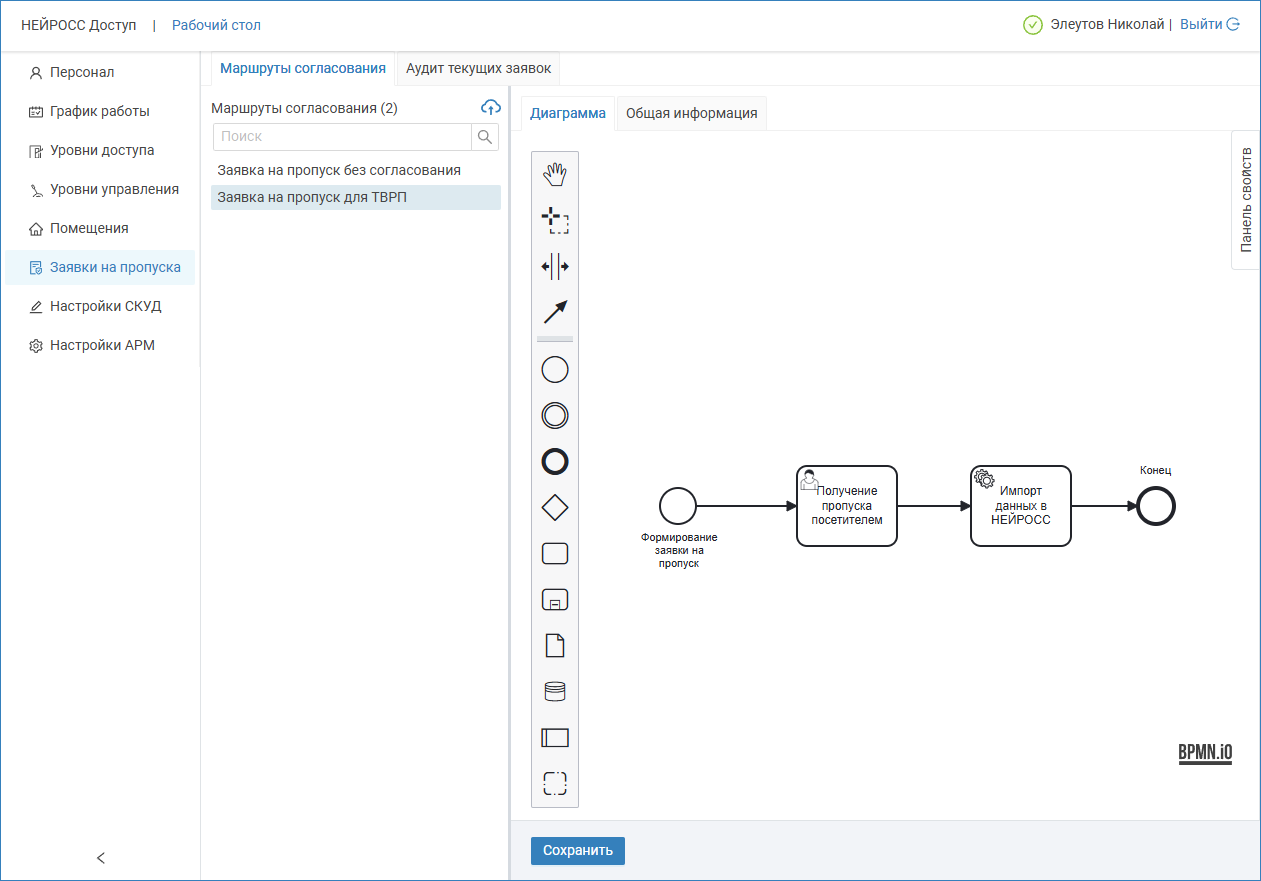The height and width of the screenshot is (881, 1261).
Task: Click the route search input field
Action: (x=342, y=137)
